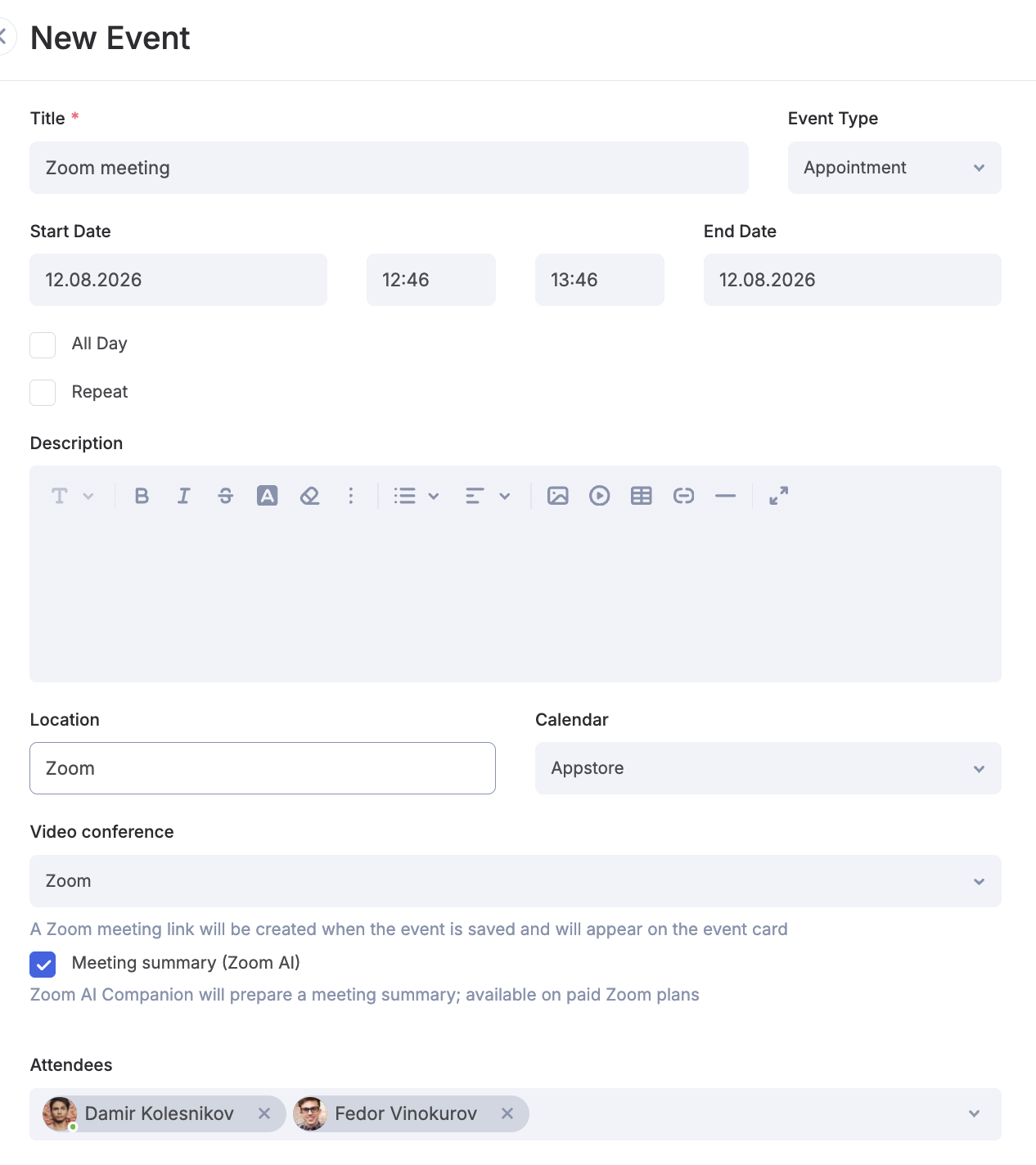This screenshot has height=1165, width=1036.
Task: Set text alignment
Action: (x=475, y=496)
